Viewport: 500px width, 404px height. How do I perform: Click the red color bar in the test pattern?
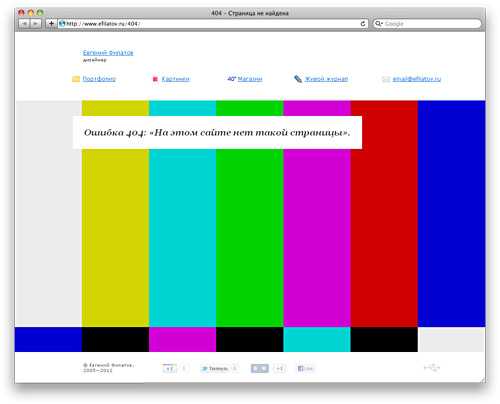[384, 213]
